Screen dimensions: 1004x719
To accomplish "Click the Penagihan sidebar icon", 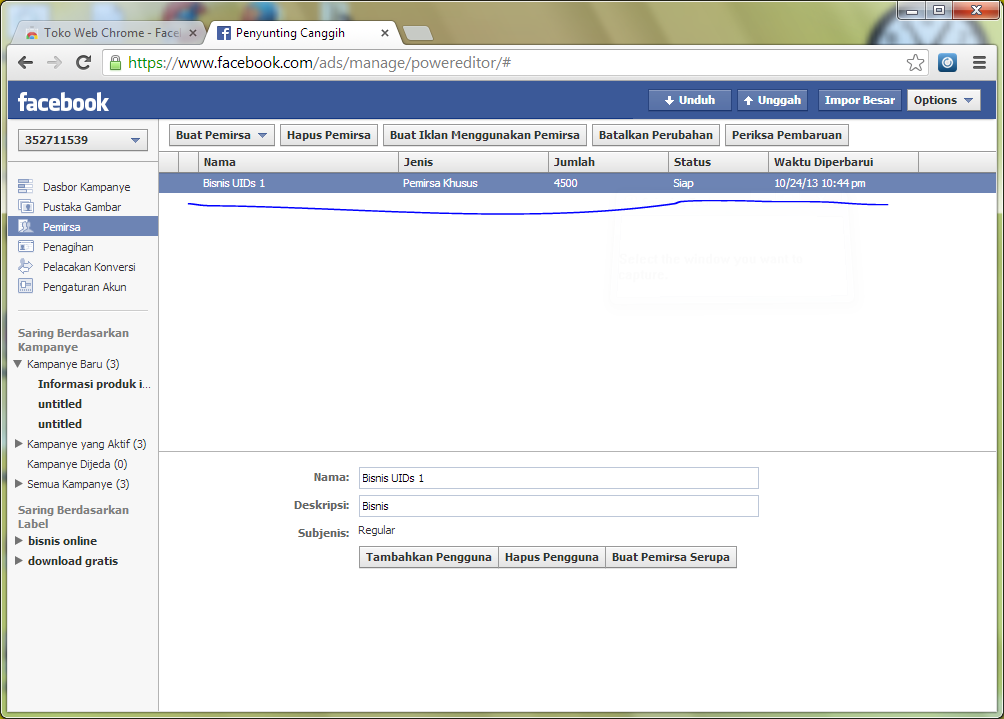I will (x=26, y=246).
